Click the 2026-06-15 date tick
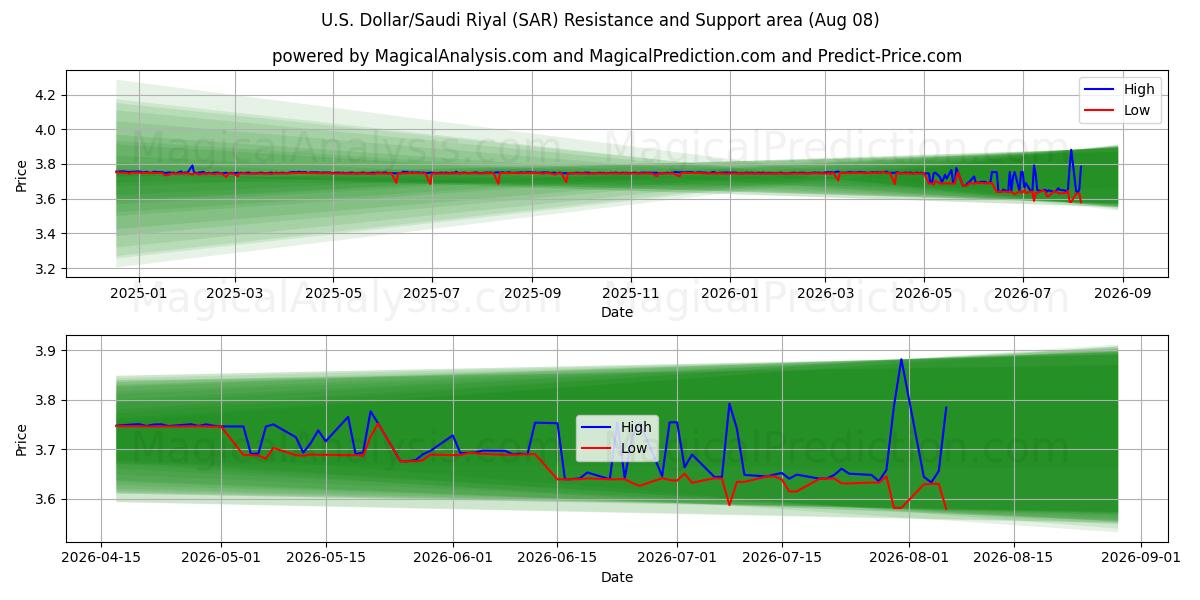Screen dimensions: 1200x600 [557, 559]
